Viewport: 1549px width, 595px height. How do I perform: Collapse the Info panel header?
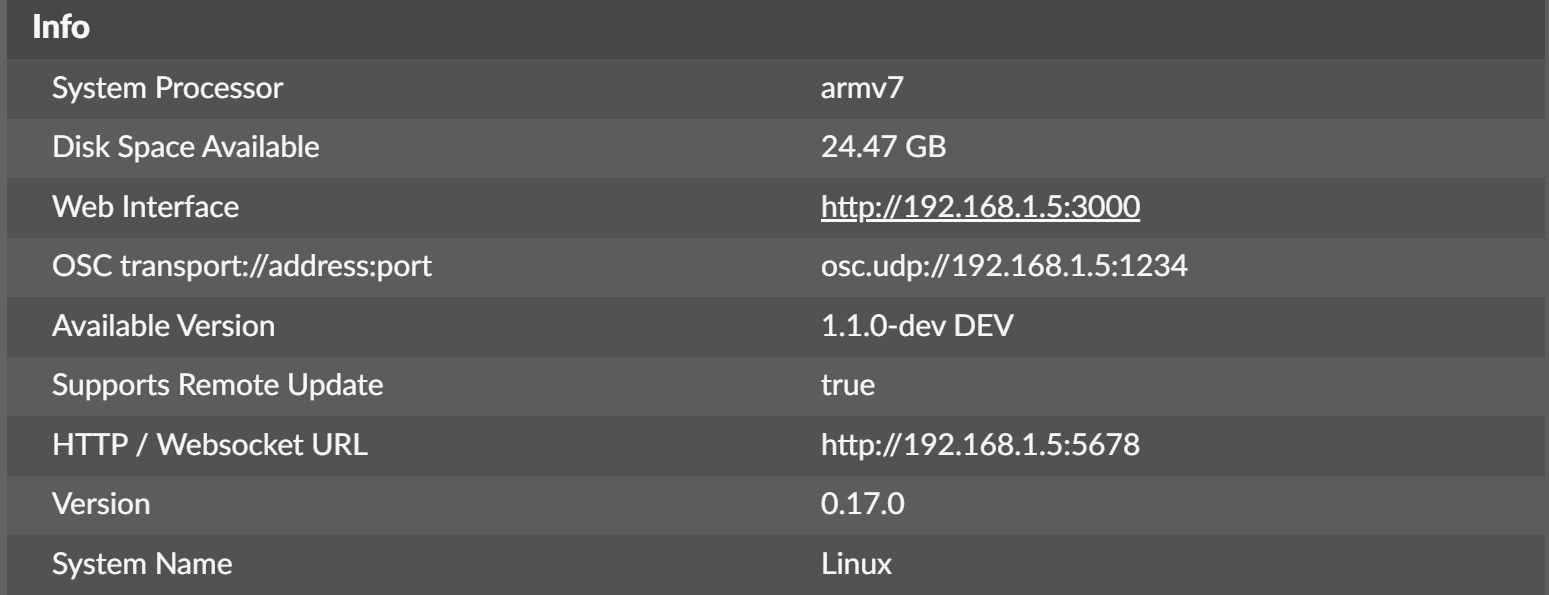coord(61,28)
